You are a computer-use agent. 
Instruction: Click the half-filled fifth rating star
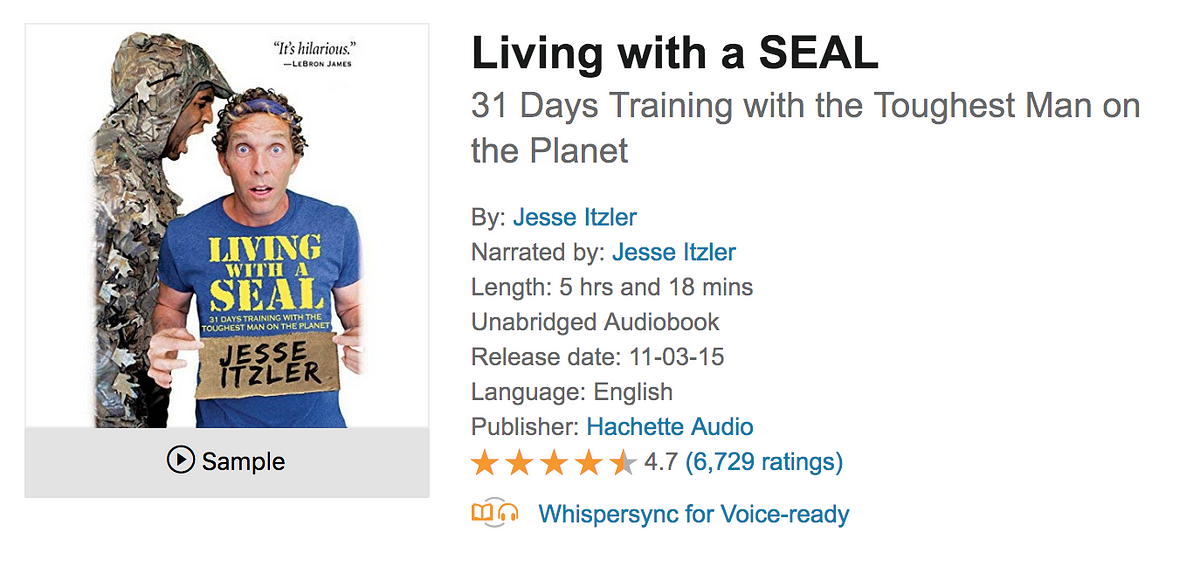(622, 462)
